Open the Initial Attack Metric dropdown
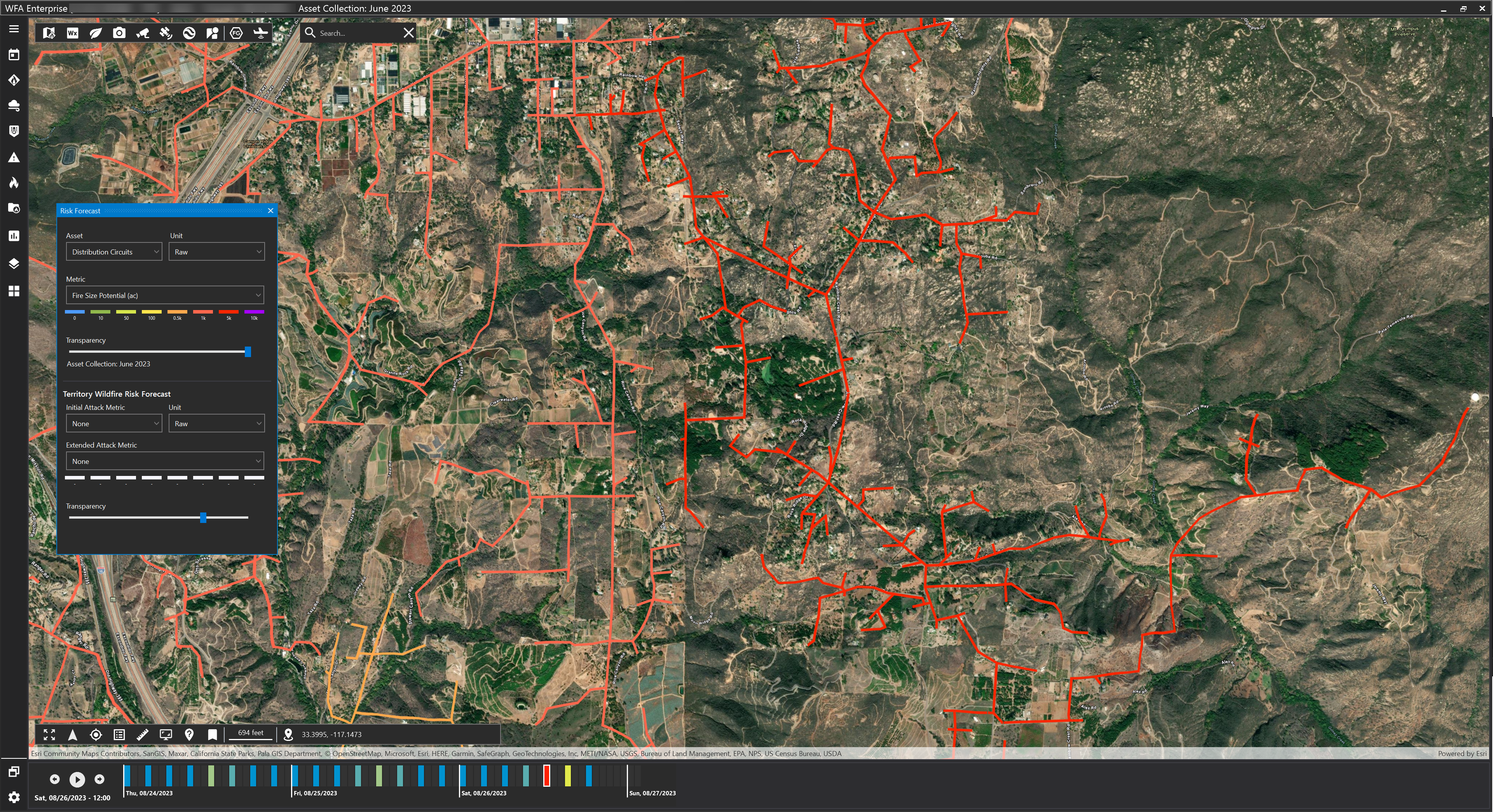This screenshot has height=812, width=1493. click(x=113, y=423)
